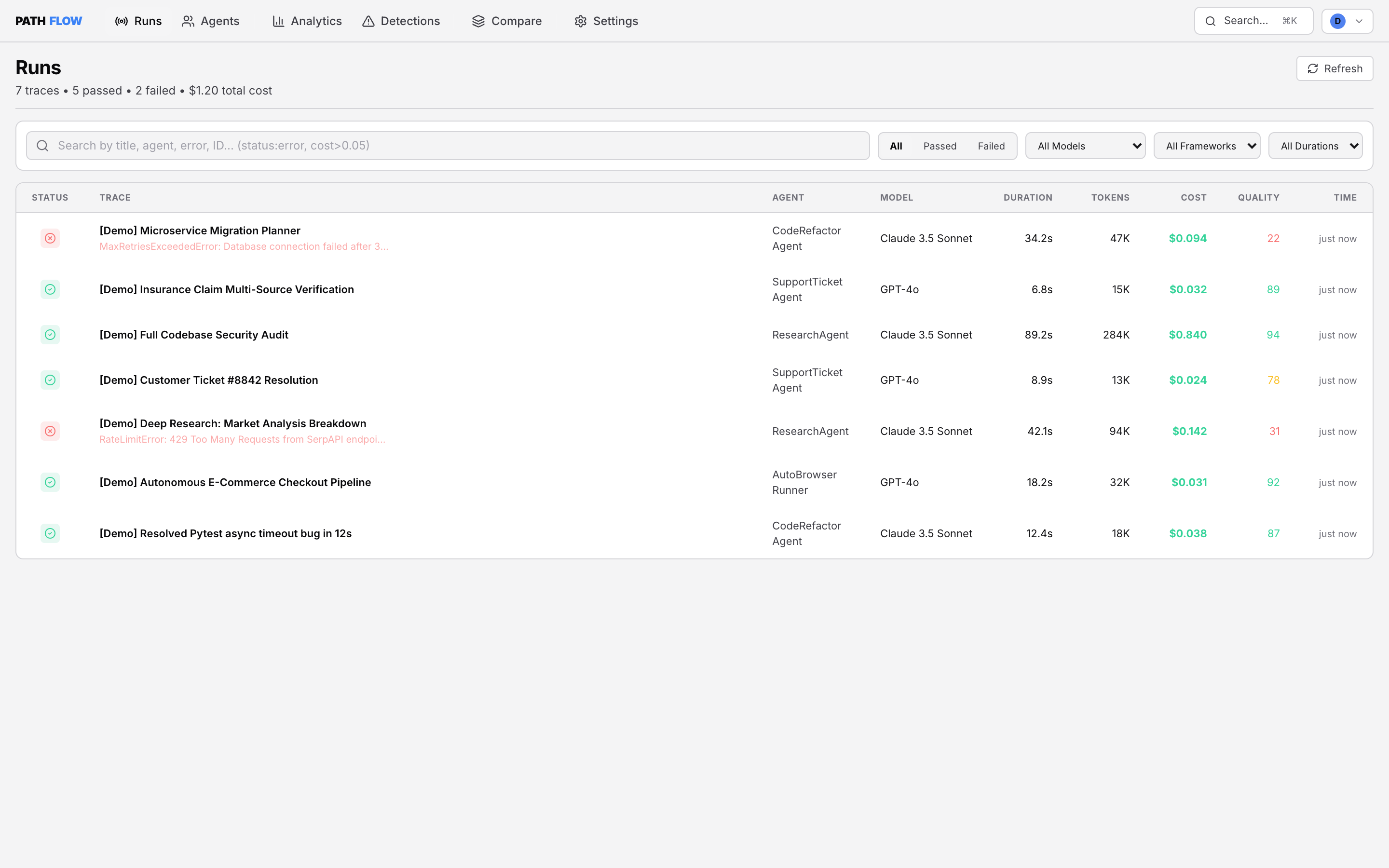The image size is (1389, 868).
Task: Click the Settings gear icon
Action: tap(580, 21)
